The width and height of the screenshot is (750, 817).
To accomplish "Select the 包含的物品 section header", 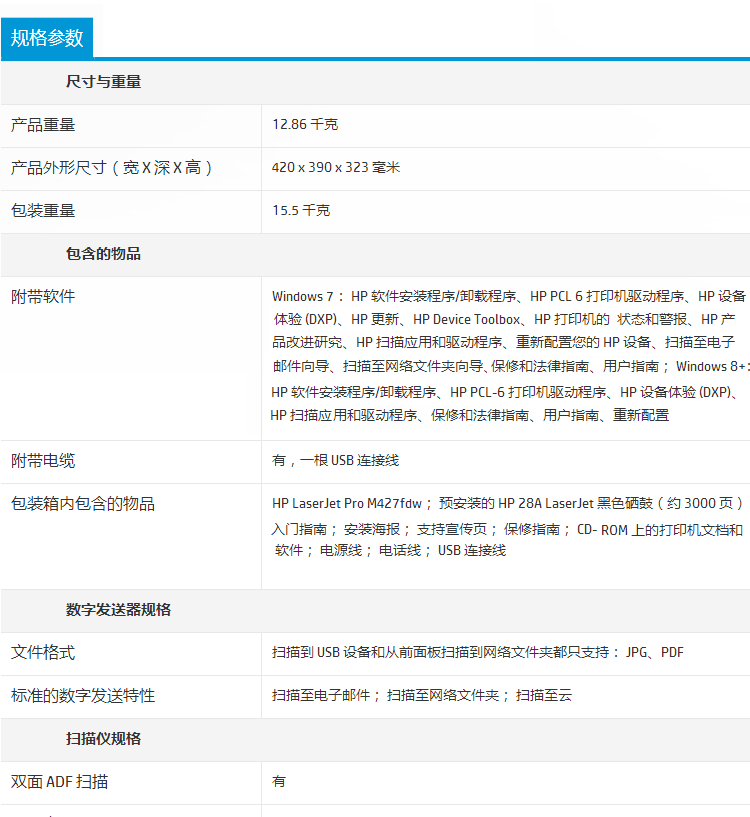I will pyautogui.click(x=103, y=254).
